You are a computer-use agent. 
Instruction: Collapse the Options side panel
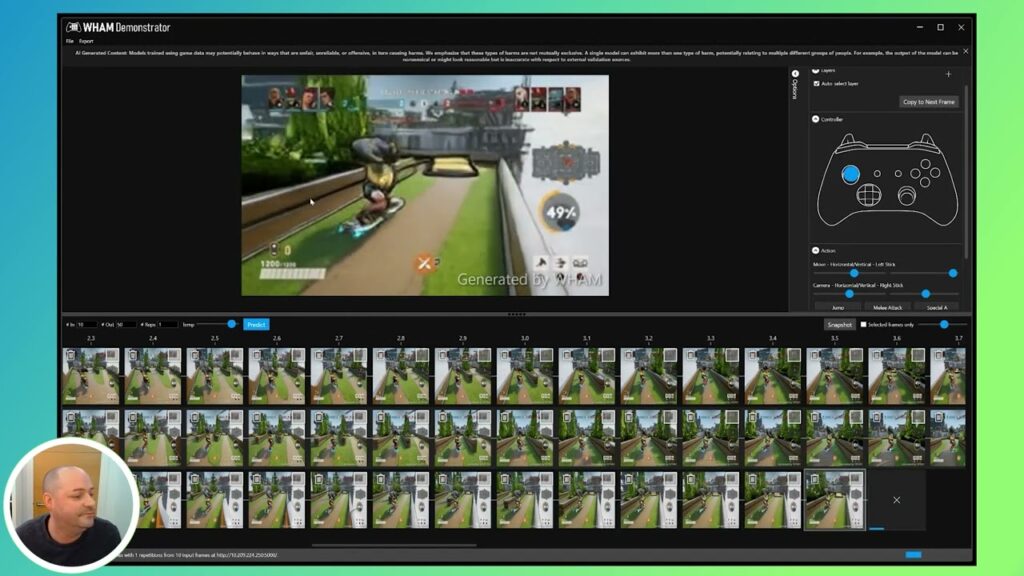point(795,74)
